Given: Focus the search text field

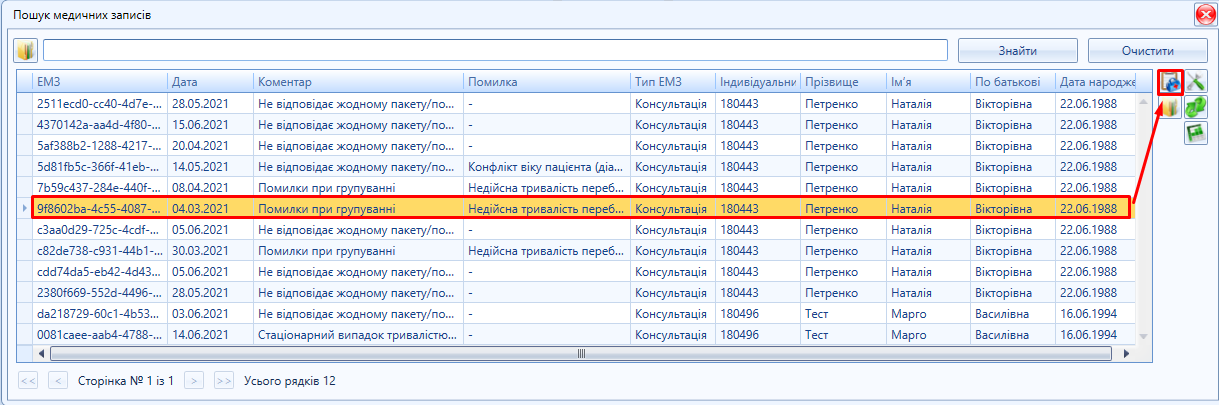Looking at the screenshot, I should tap(495, 51).
